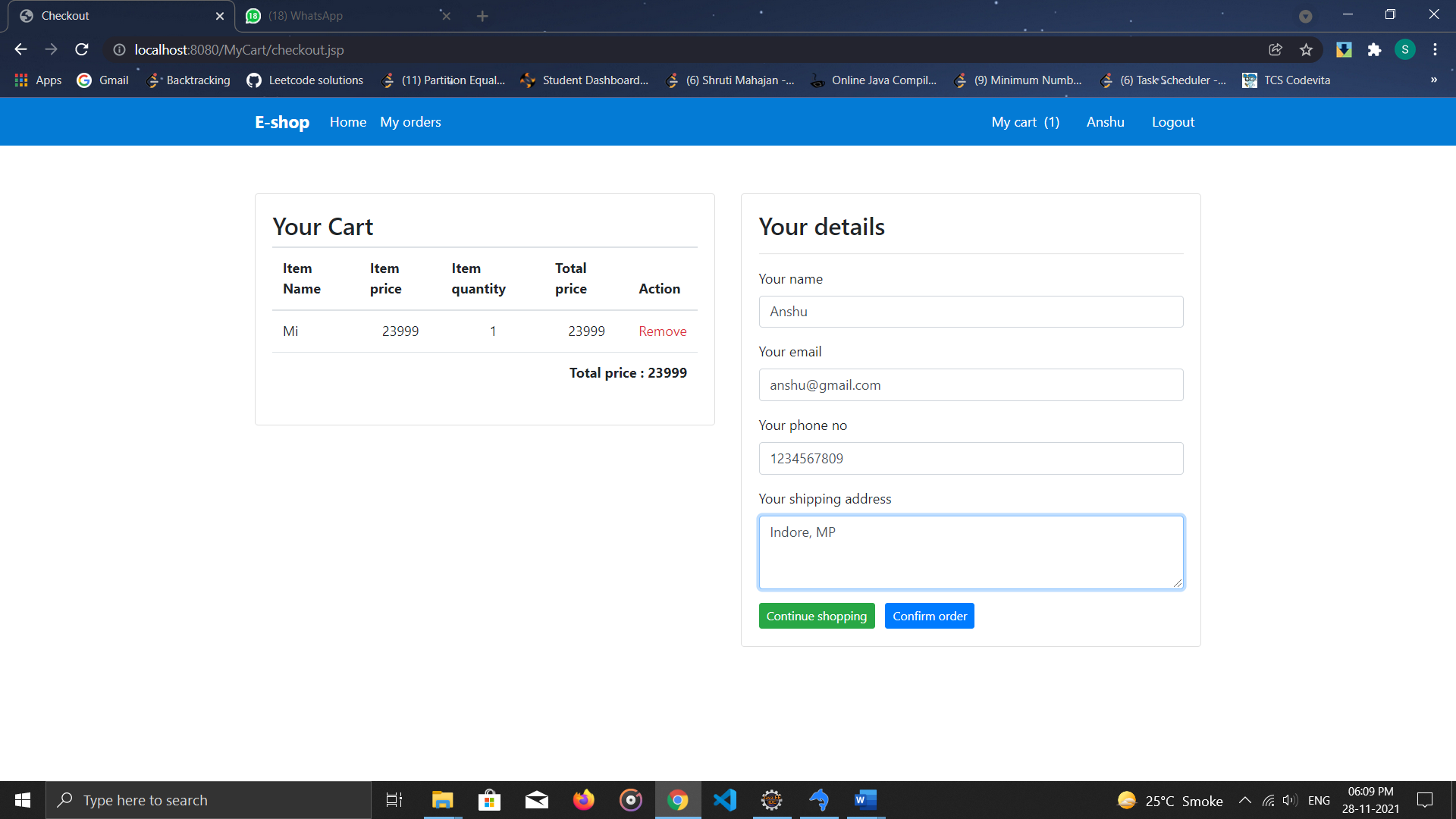1456x819 pixels.
Task: Open My cart (1) link
Action: (x=1025, y=122)
